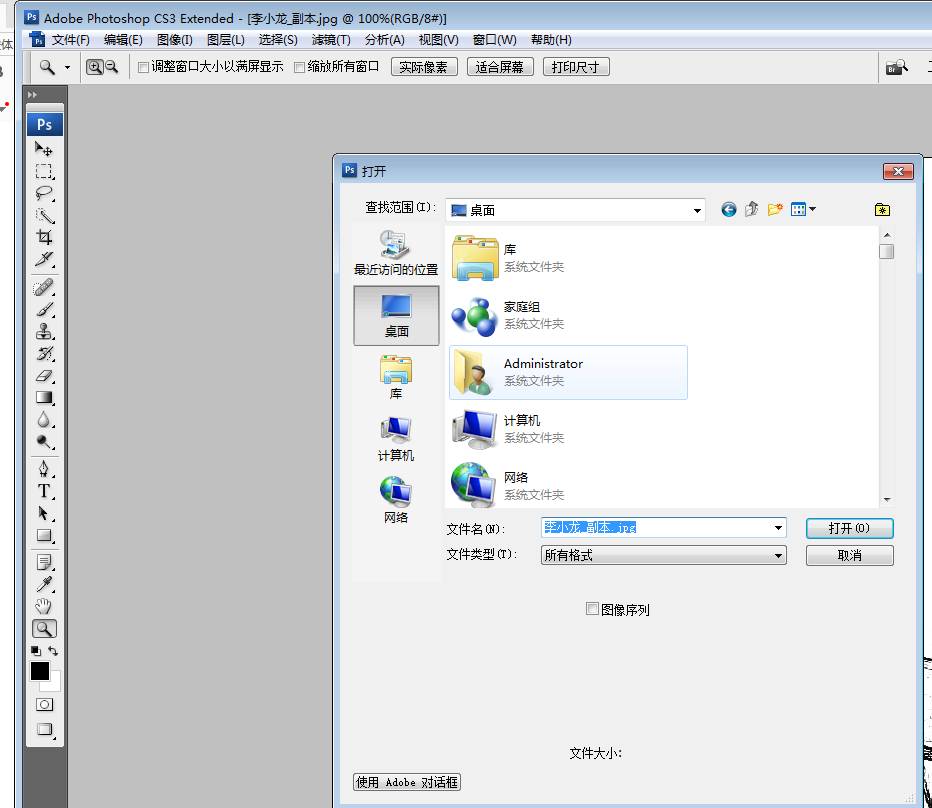
Task: Click the 打开(O) button
Action: [849, 528]
